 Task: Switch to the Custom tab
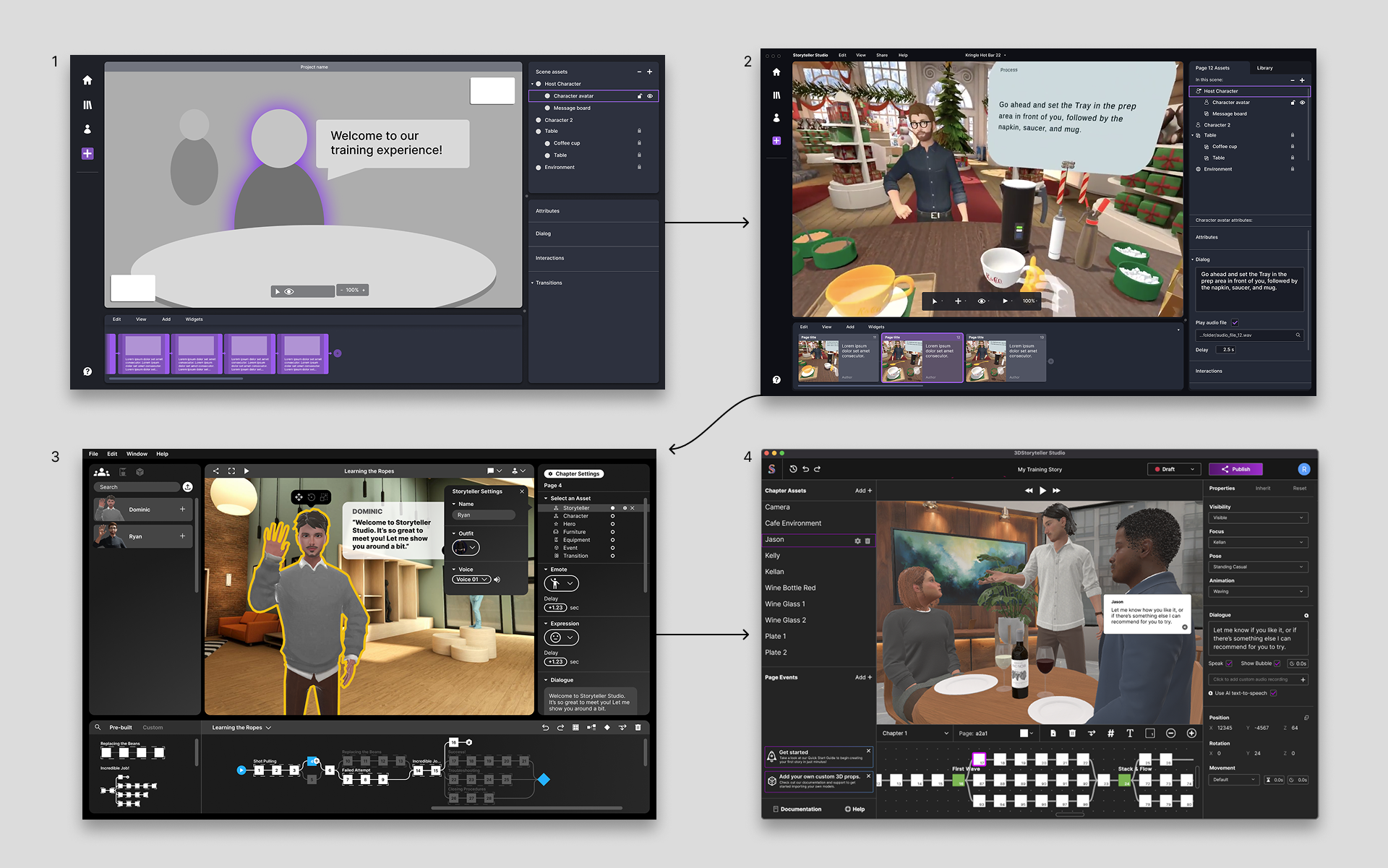pyautogui.click(x=153, y=727)
